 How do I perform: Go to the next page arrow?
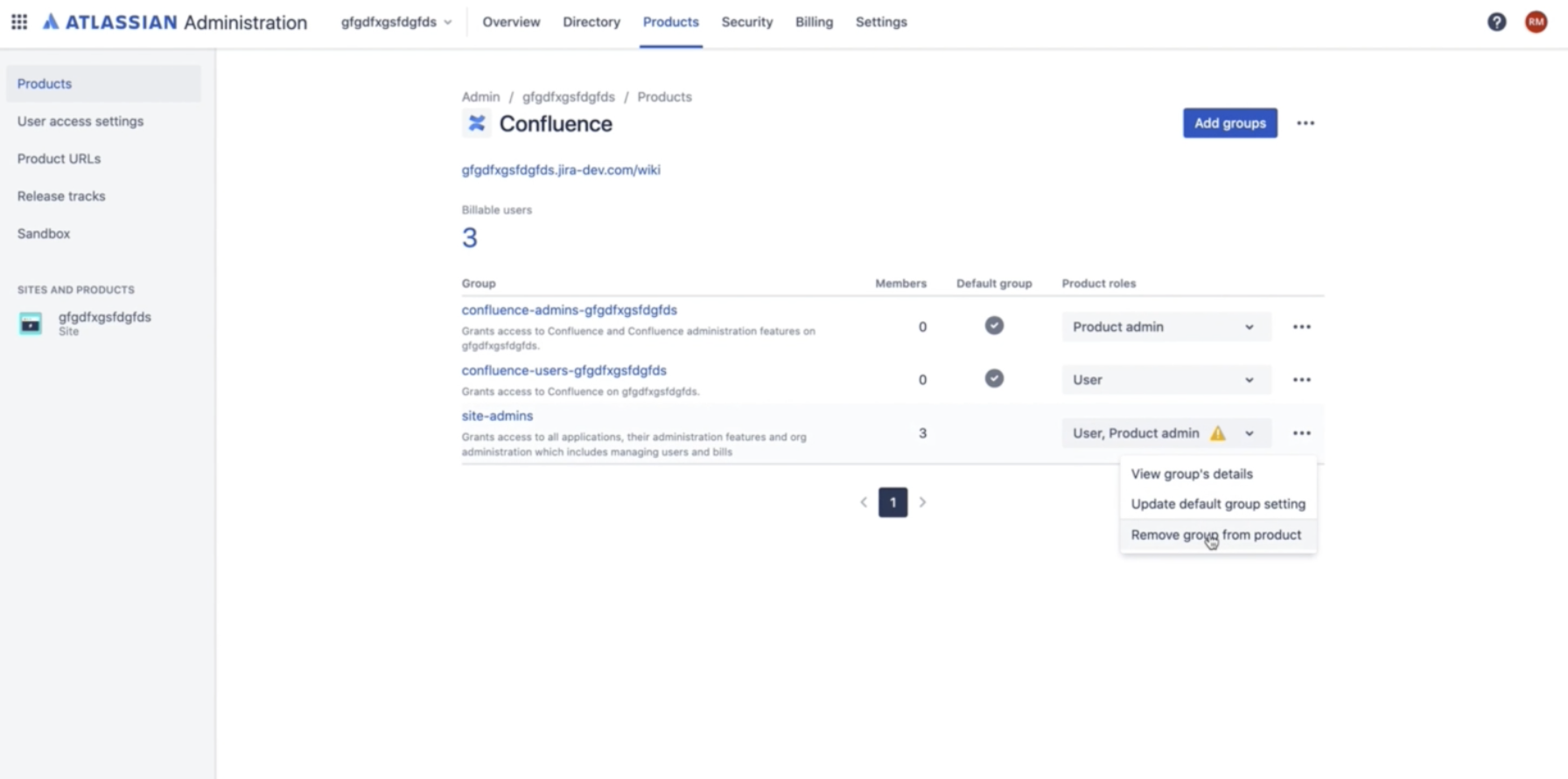pos(922,502)
